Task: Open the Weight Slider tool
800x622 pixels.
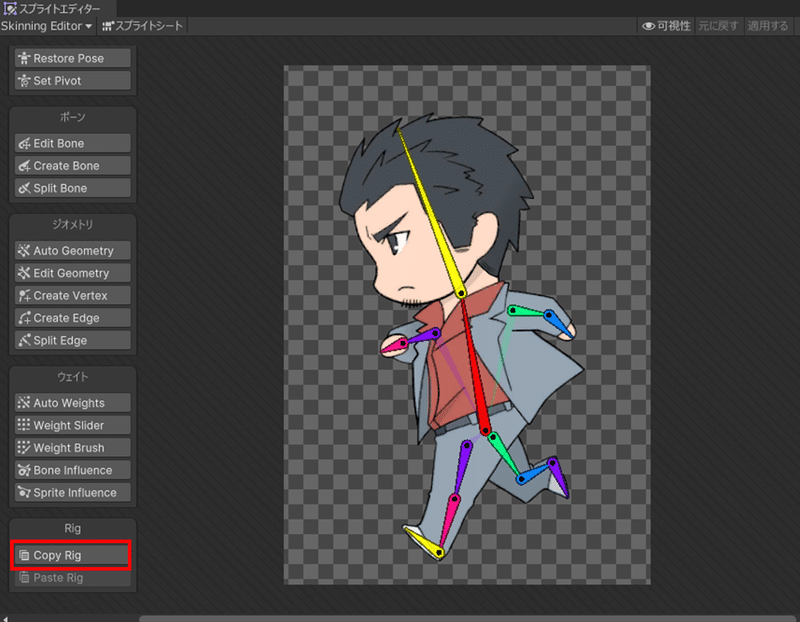Action: 72,425
